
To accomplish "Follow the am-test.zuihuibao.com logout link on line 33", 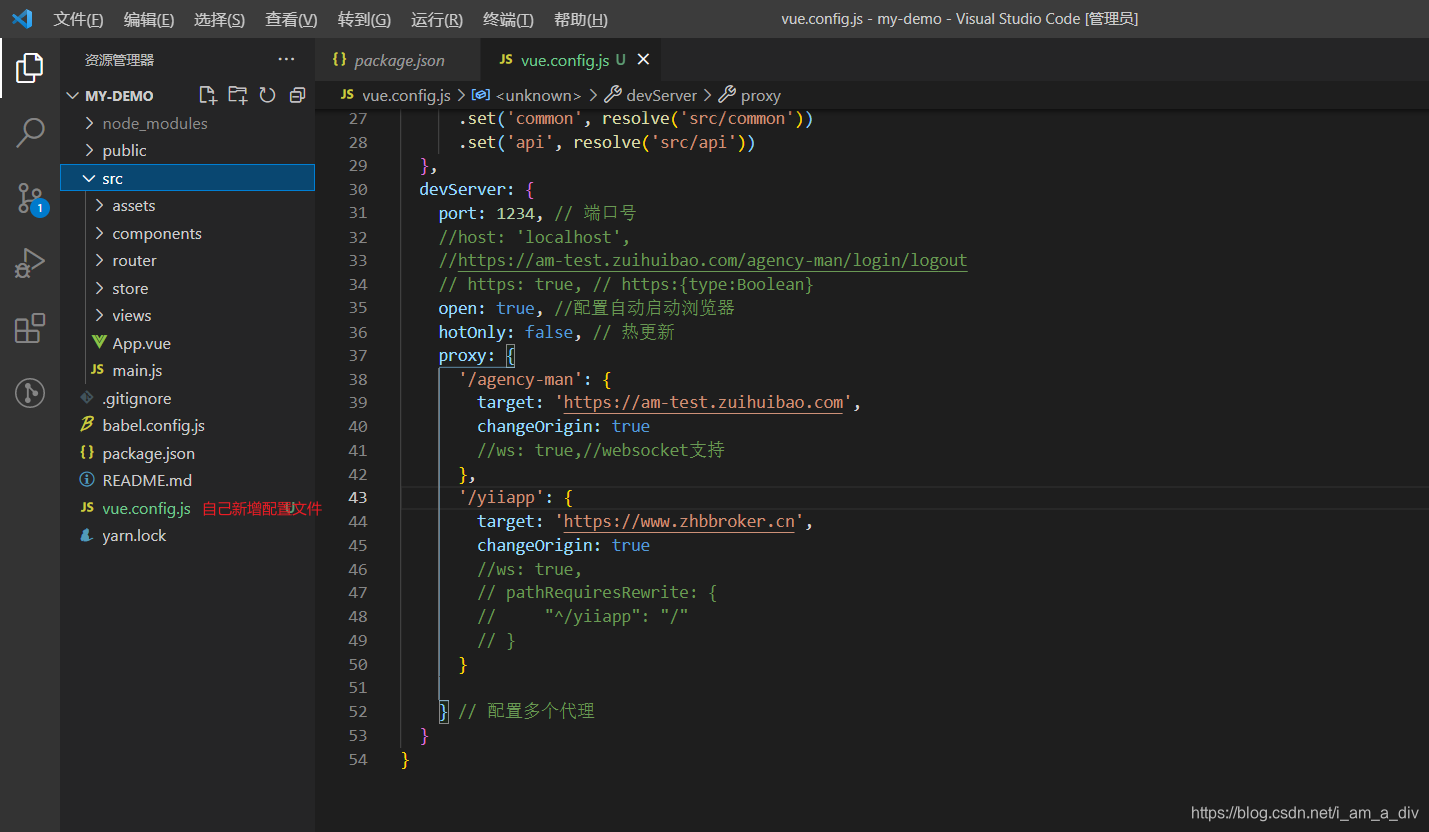I will (x=713, y=261).
